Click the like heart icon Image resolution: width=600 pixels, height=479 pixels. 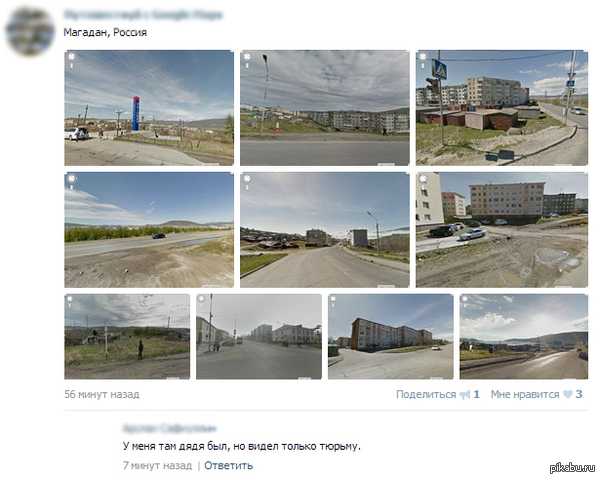568,394
